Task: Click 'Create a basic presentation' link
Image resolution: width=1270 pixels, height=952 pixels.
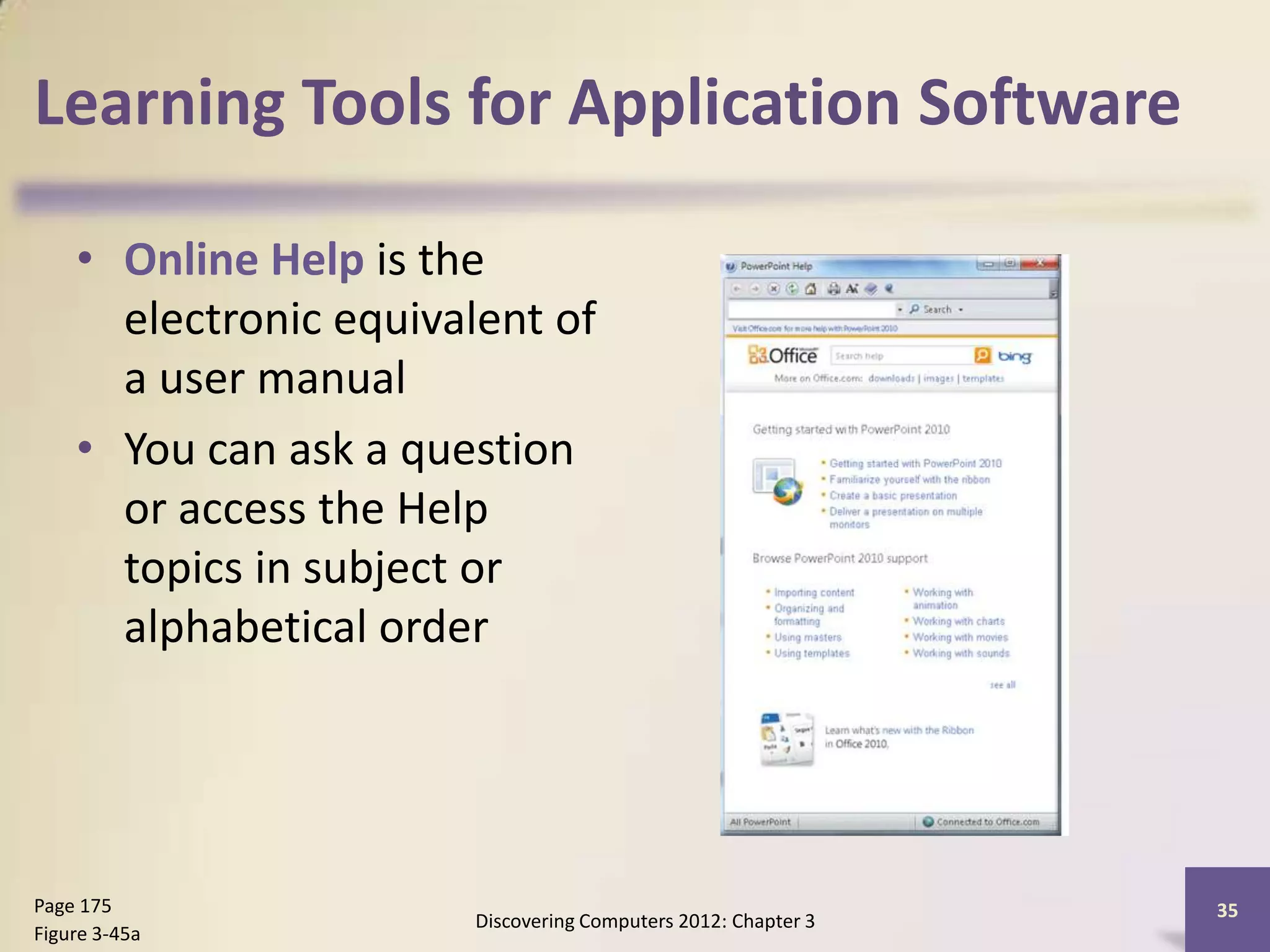Action: point(893,496)
